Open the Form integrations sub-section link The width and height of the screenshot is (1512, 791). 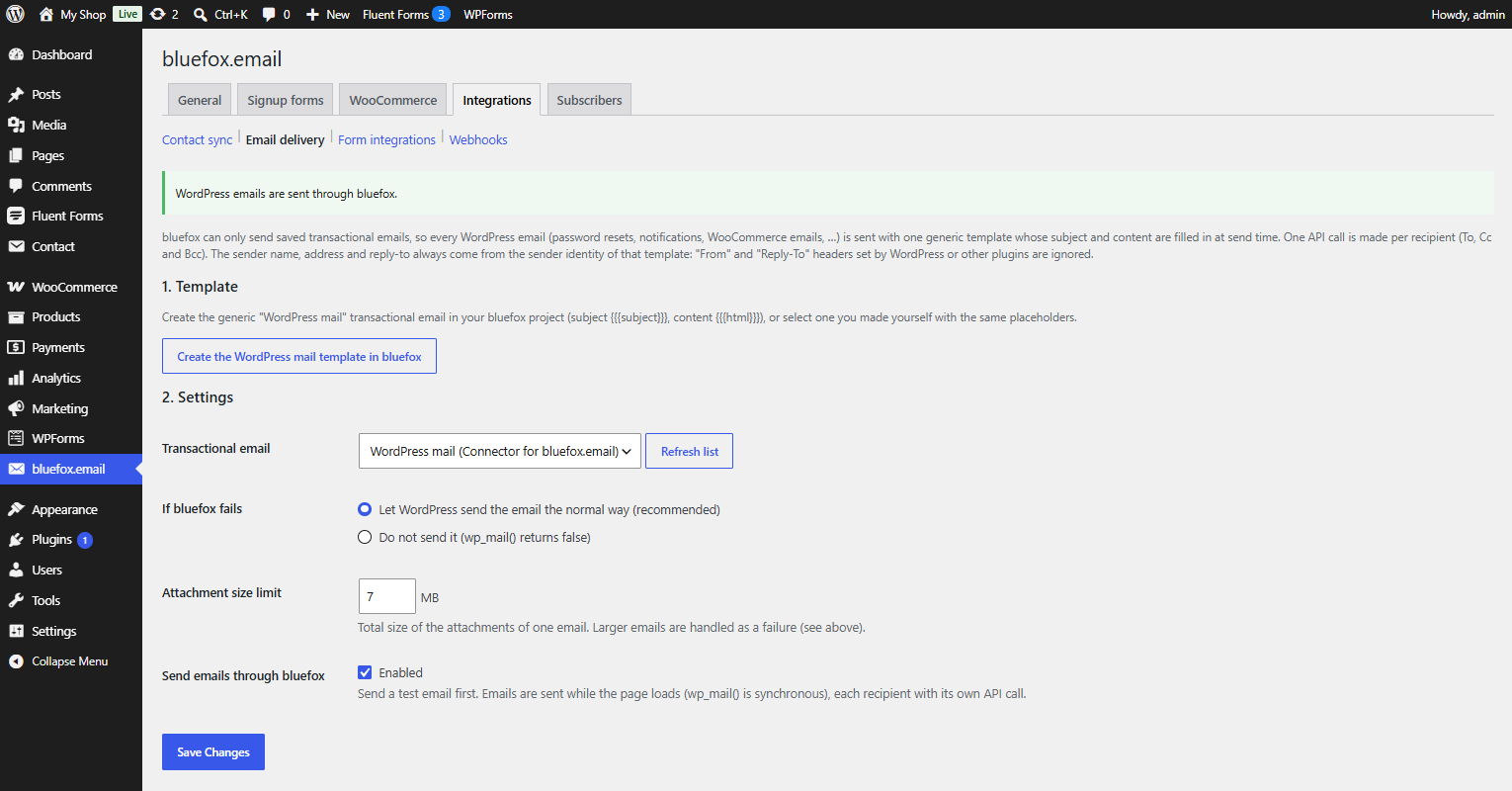click(x=386, y=139)
